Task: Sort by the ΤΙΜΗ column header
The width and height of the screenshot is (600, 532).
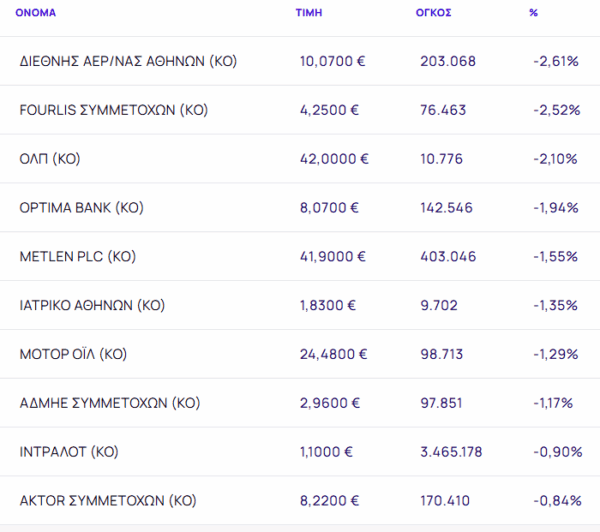Action: point(308,14)
